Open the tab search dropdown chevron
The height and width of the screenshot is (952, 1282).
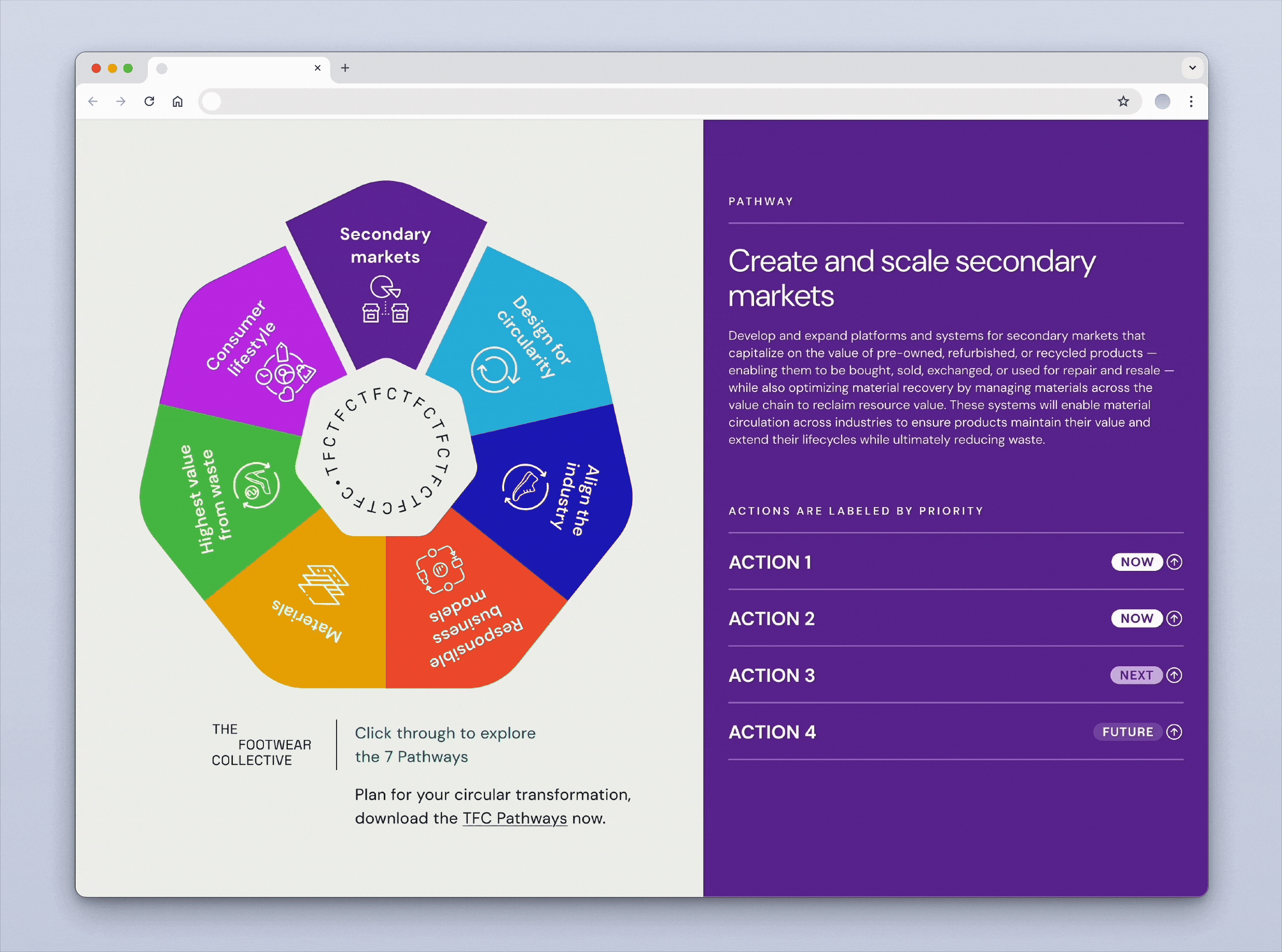1192,68
